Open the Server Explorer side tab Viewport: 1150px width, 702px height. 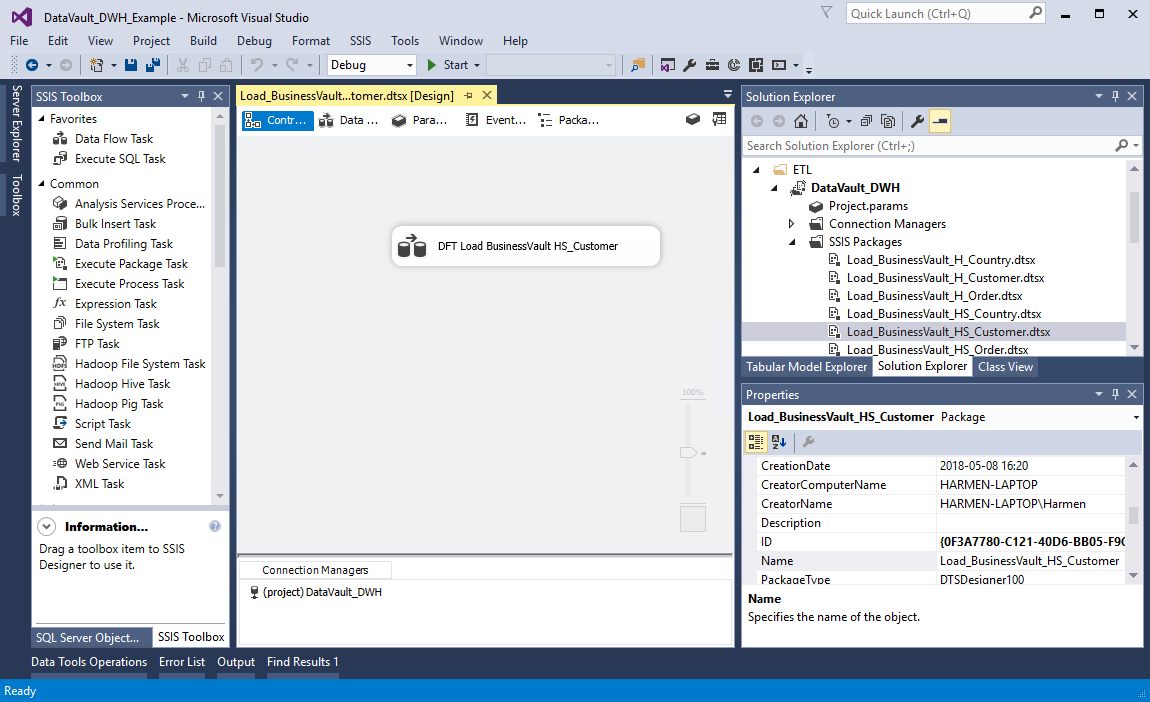pyautogui.click(x=16, y=123)
